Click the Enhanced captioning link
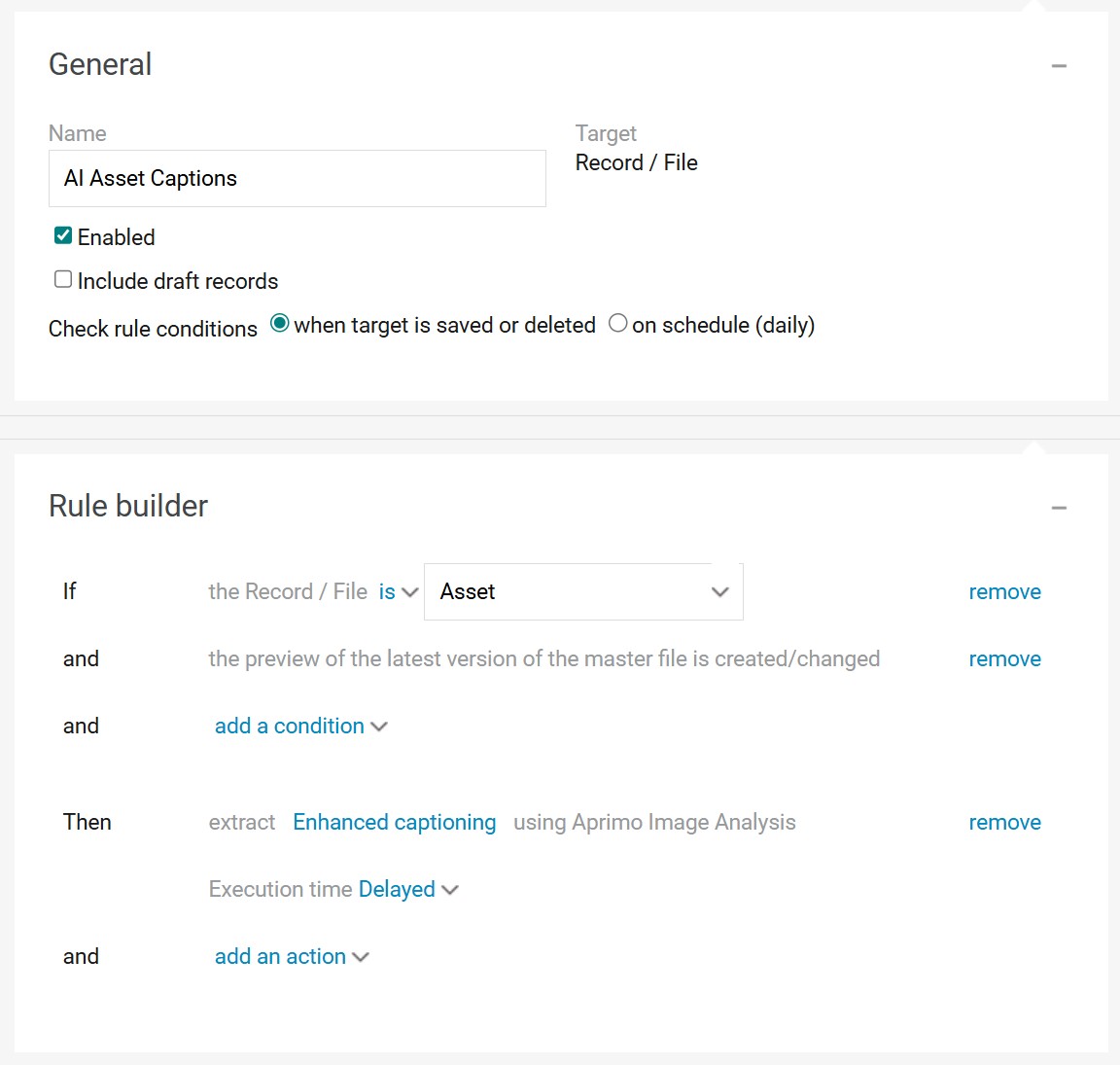This screenshot has height=1065, width=1120. coord(394,823)
